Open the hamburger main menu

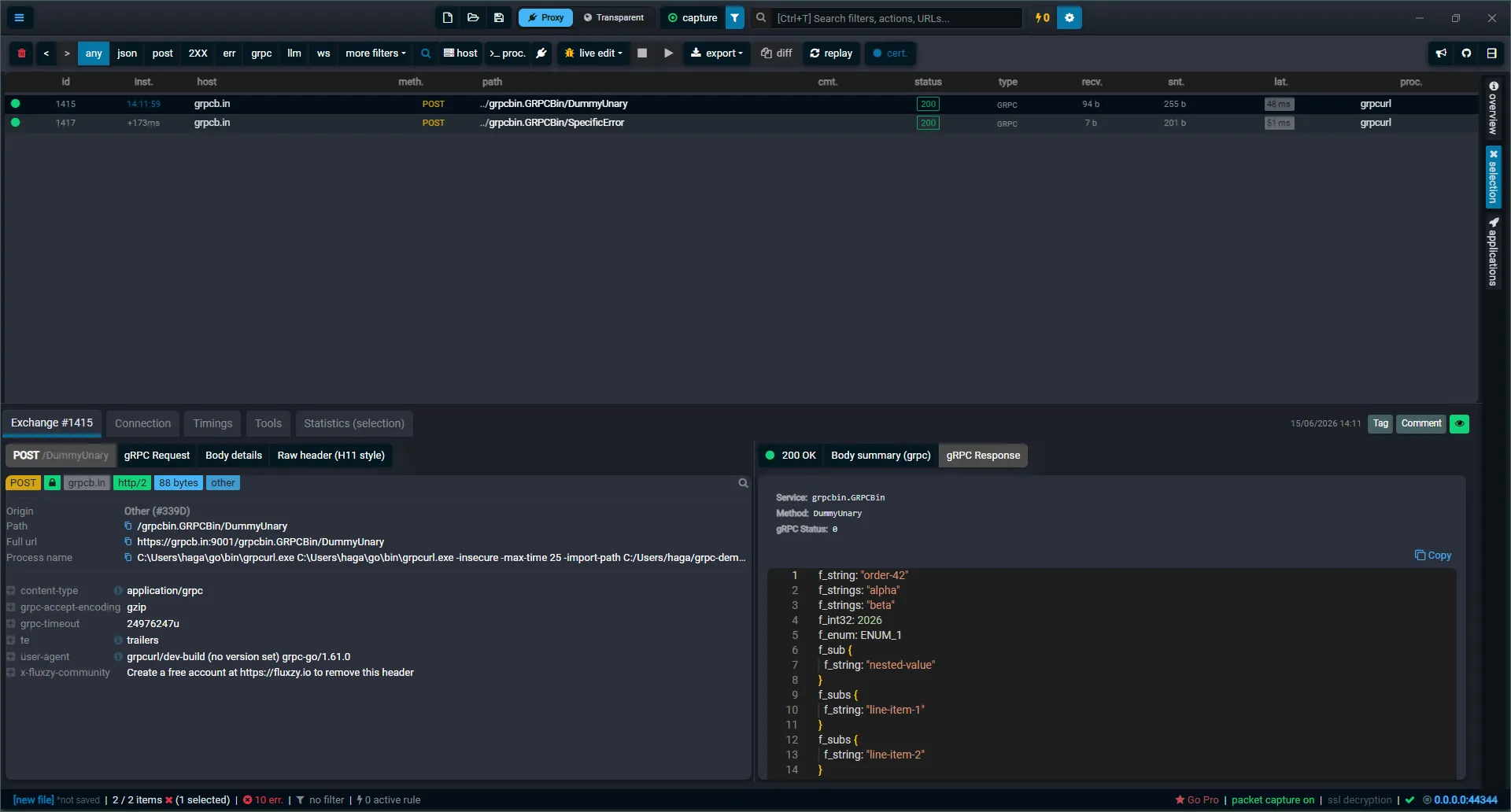[19, 17]
